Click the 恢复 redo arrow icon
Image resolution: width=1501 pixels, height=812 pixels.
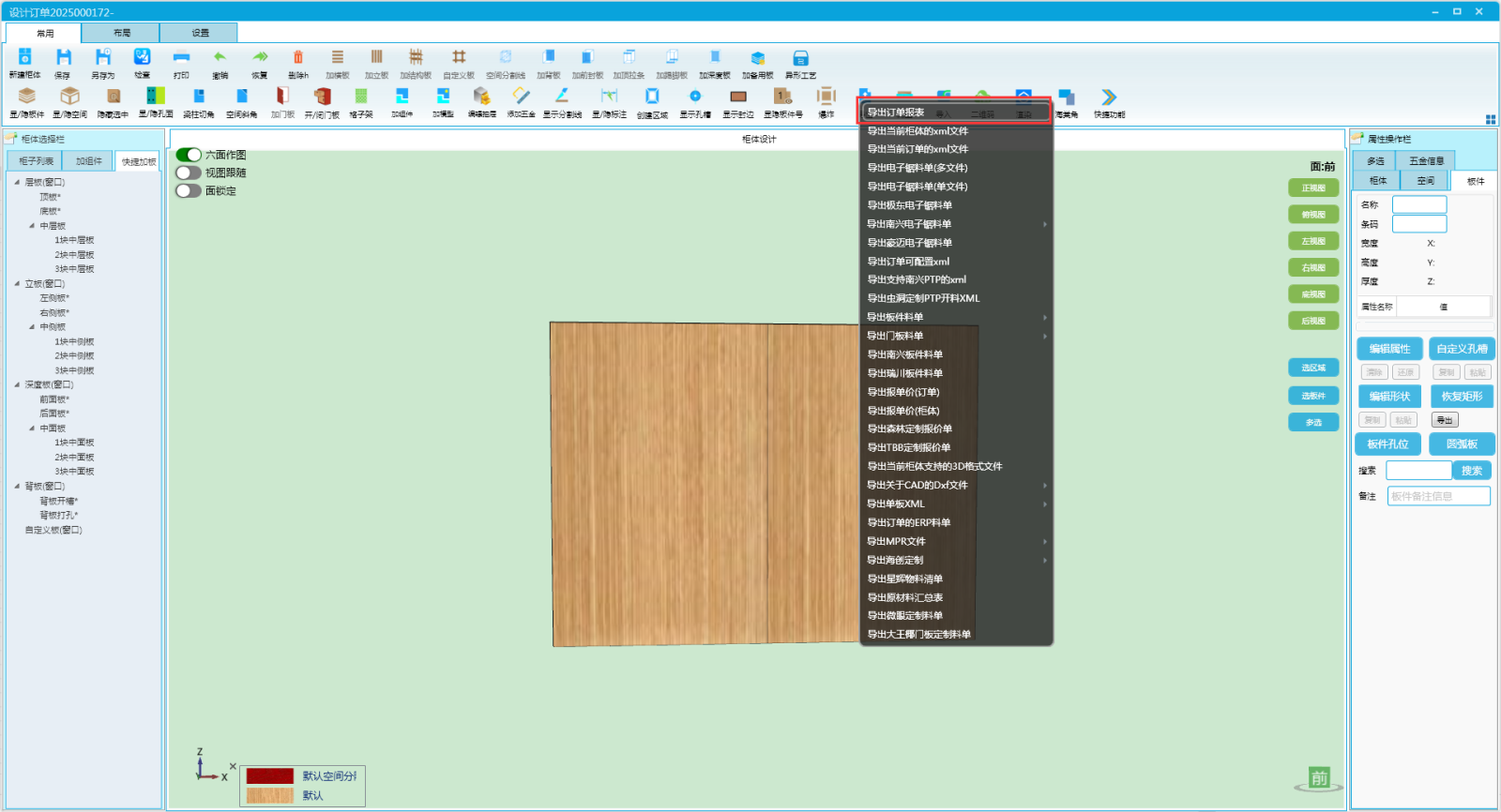tap(260, 58)
